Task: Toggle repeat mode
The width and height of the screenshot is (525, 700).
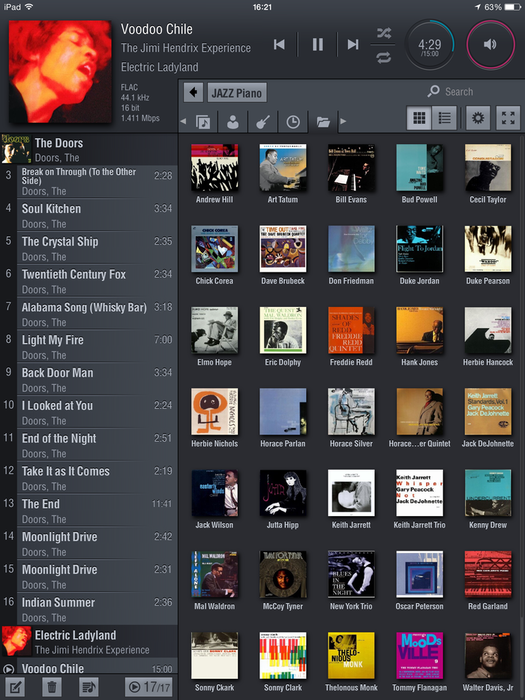Action: [x=383, y=58]
